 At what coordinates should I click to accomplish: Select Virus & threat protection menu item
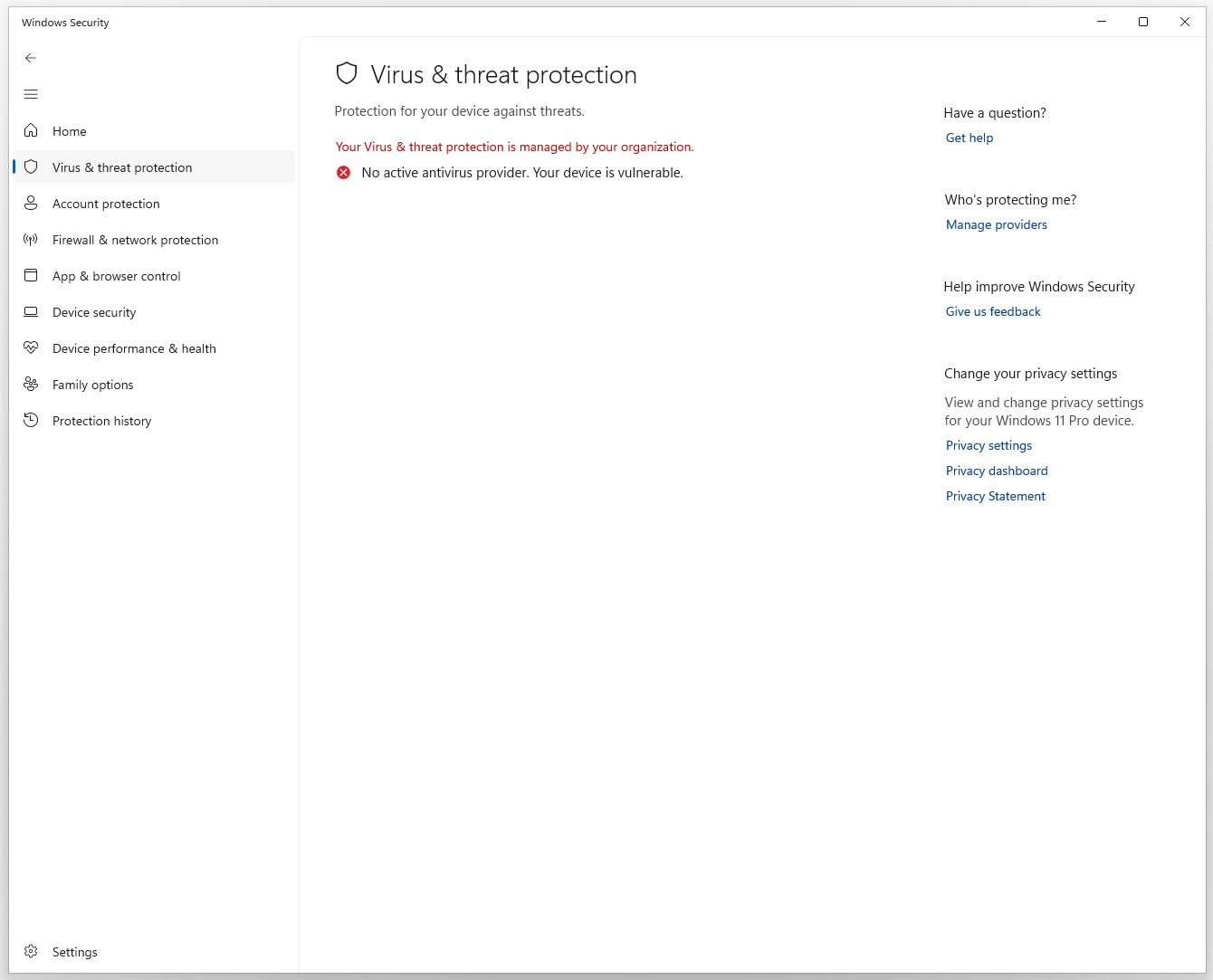(122, 167)
